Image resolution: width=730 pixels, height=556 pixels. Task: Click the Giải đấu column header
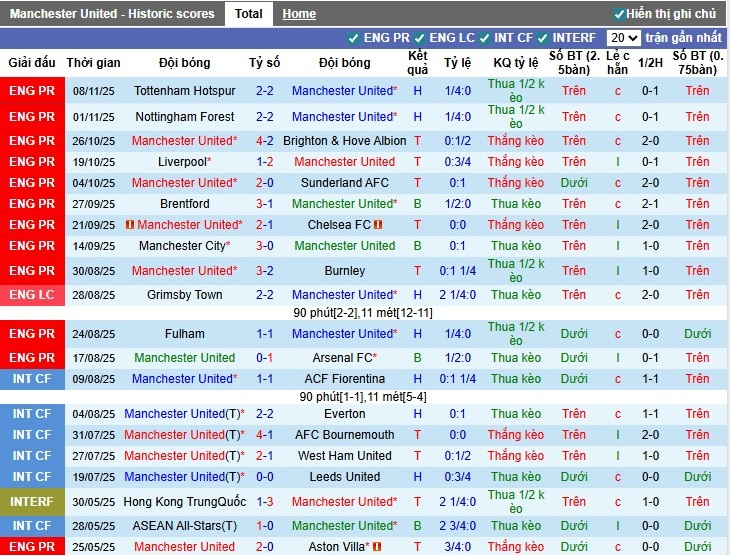pos(32,62)
